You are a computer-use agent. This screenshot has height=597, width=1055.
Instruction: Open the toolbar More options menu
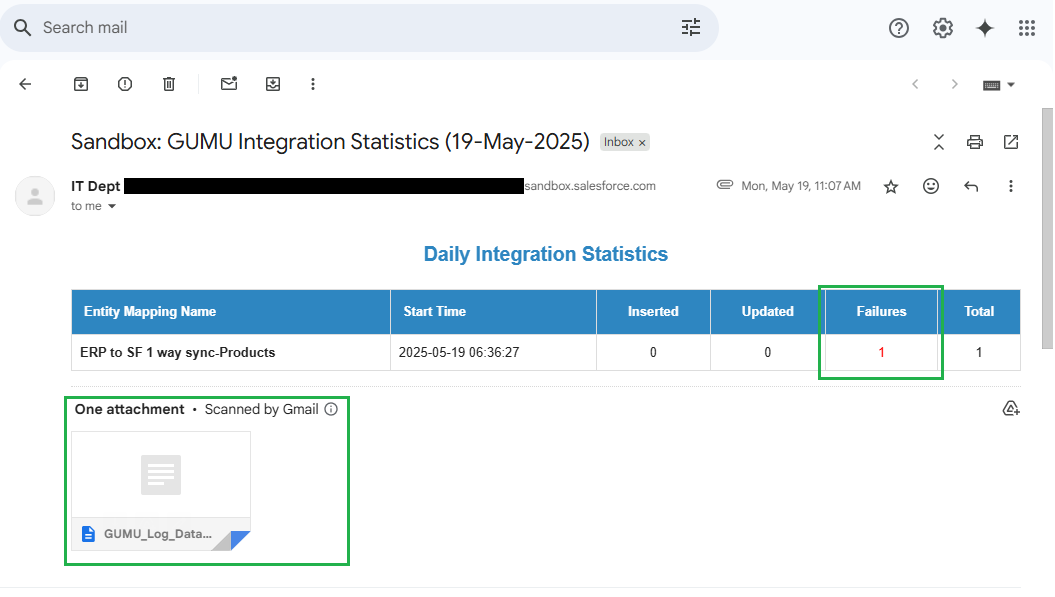(x=313, y=84)
